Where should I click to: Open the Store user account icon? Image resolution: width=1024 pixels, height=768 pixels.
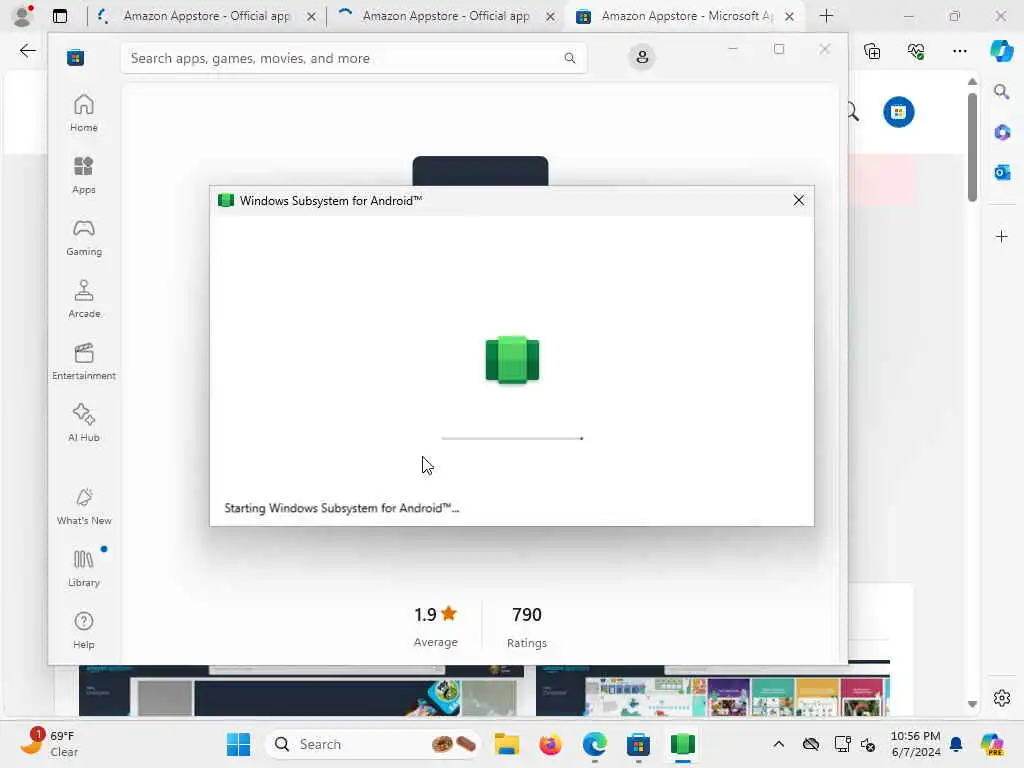tap(642, 57)
